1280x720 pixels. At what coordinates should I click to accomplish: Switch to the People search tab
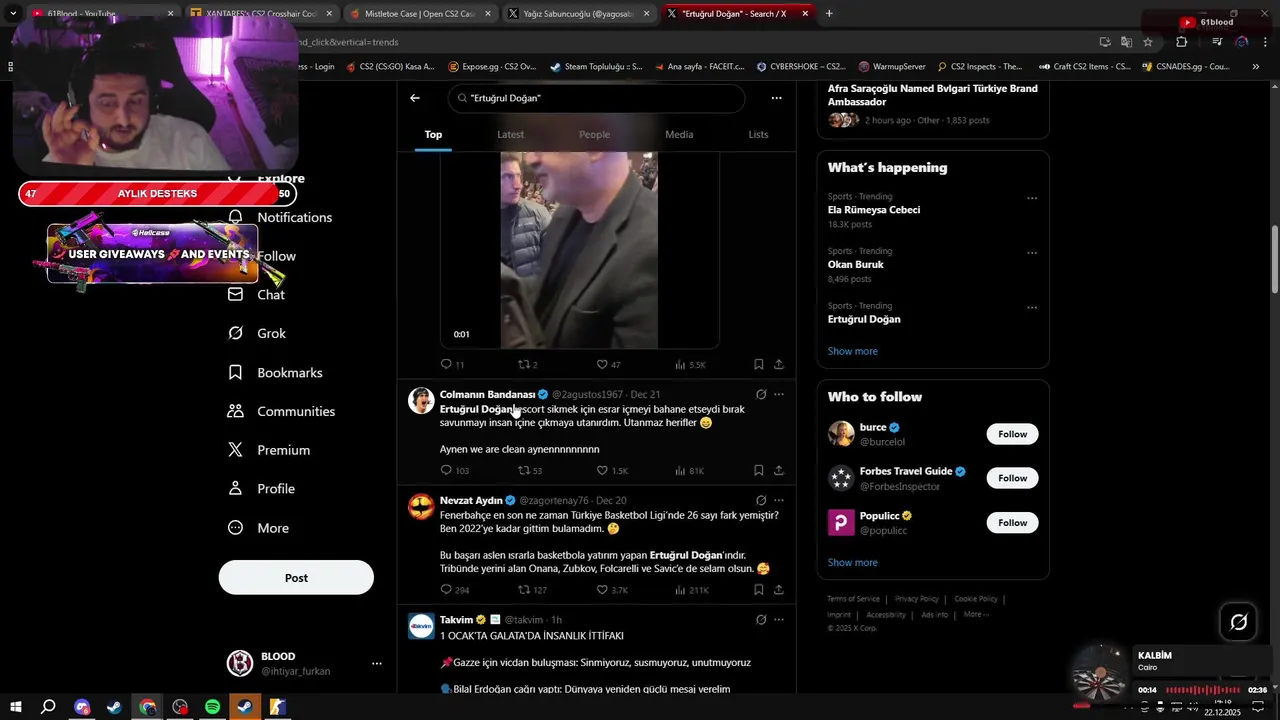tap(594, 134)
